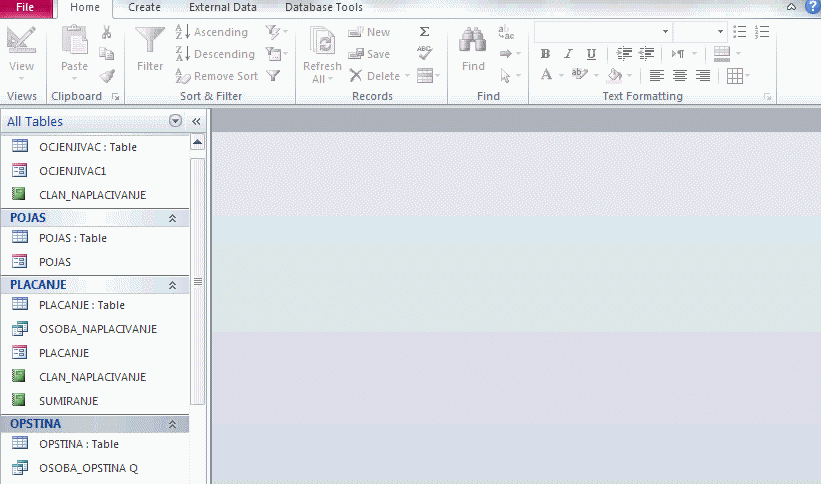The height and width of the screenshot is (484, 821).
Task: Click the Cut scissors icon
Action: pyautogui.click(x=107, y=32)
